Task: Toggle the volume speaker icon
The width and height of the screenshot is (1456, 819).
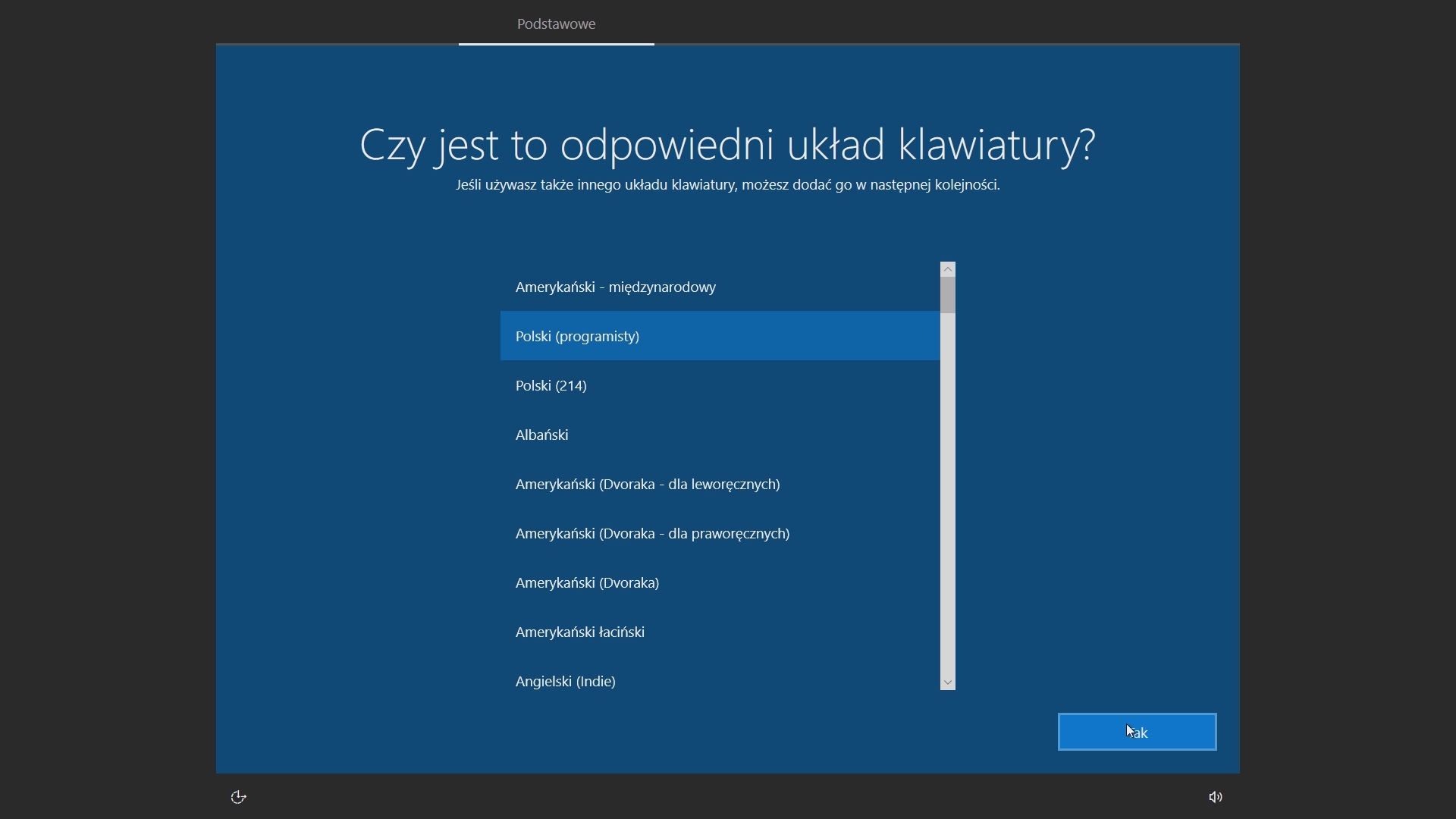Action: pos(1216,797)
